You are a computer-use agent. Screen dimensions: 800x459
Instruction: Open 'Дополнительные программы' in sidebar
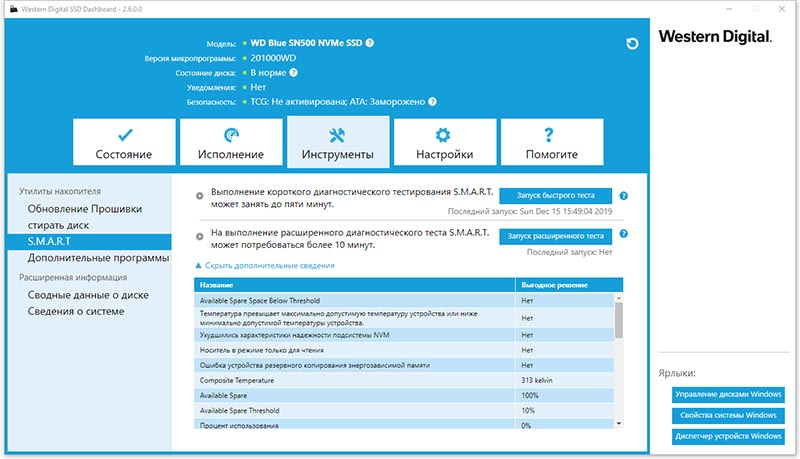click(x=98, y=258)
